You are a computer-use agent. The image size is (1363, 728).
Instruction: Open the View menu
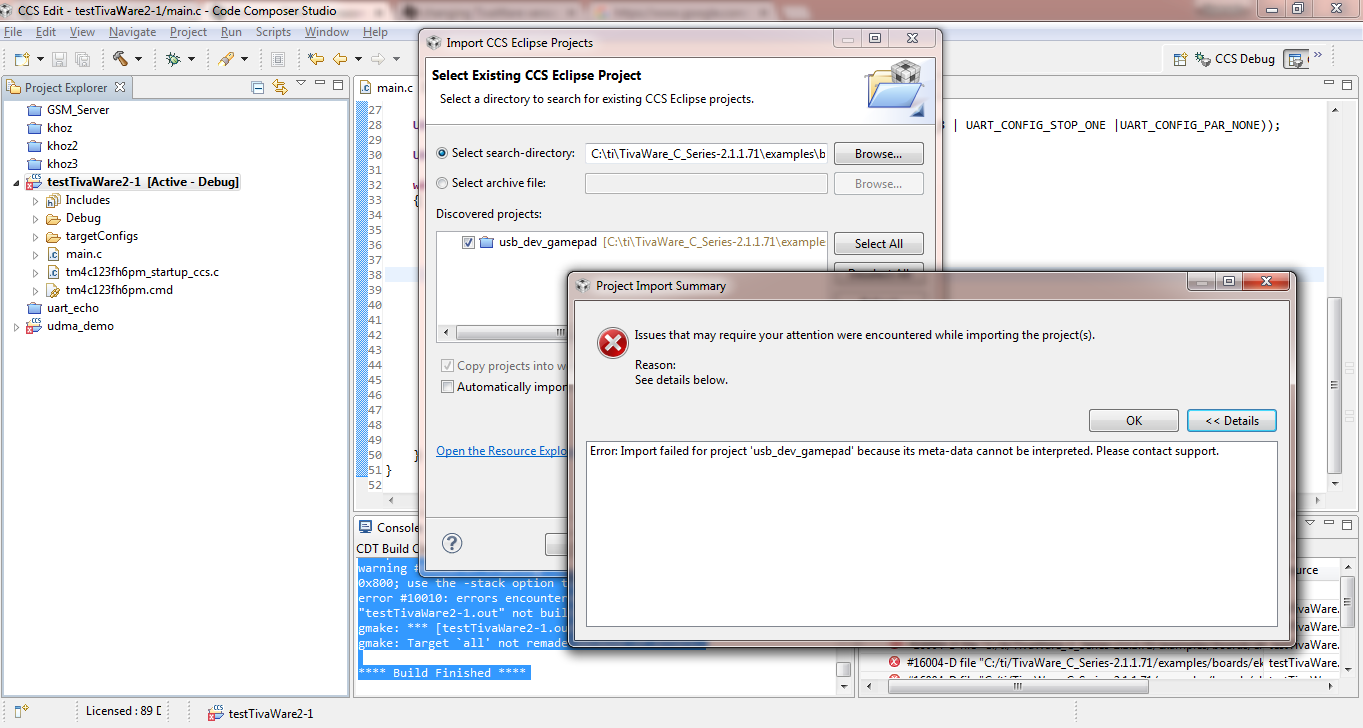tap(83, 32)
